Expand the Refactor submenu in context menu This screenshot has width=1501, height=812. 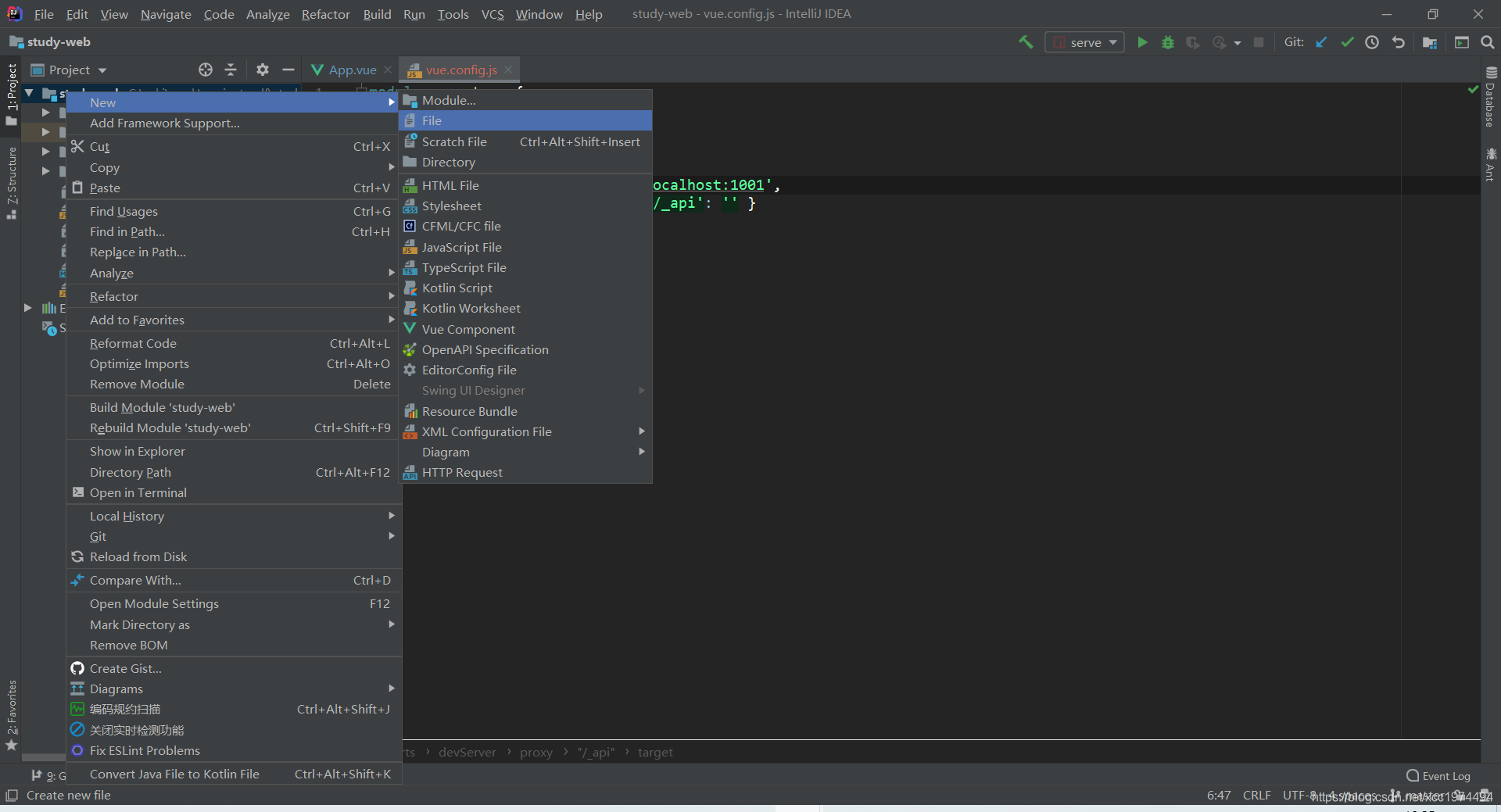pyautogui.click(x=234, y=296)
